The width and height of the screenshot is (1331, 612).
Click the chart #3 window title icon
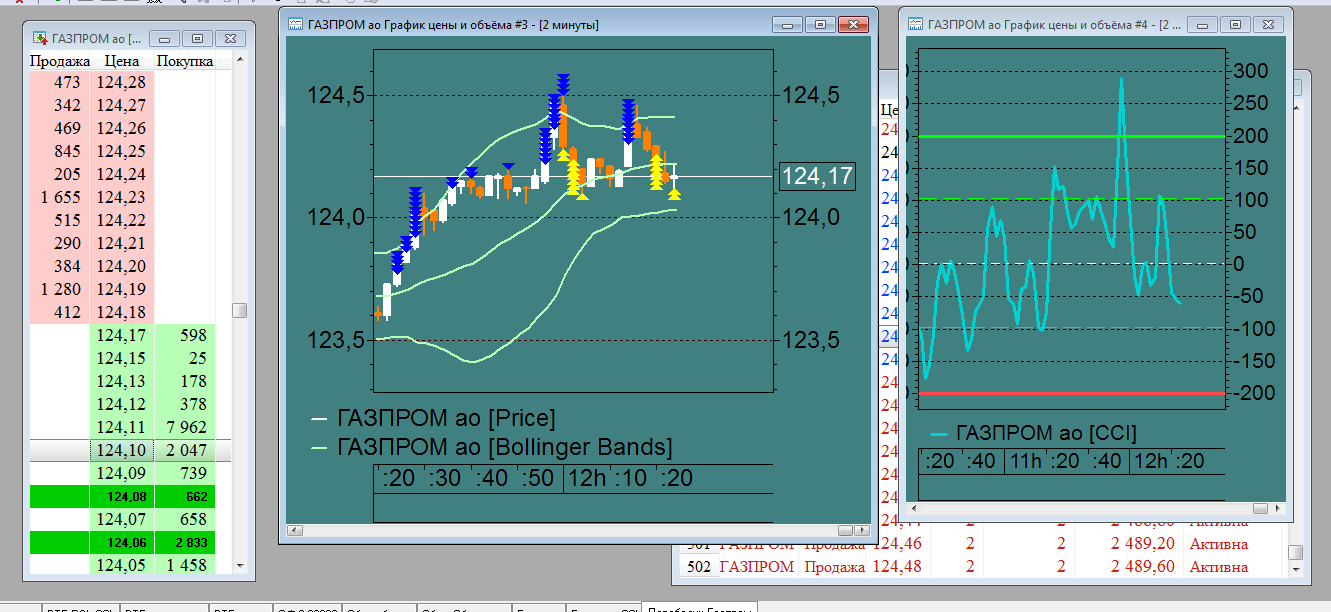[295, 24]
